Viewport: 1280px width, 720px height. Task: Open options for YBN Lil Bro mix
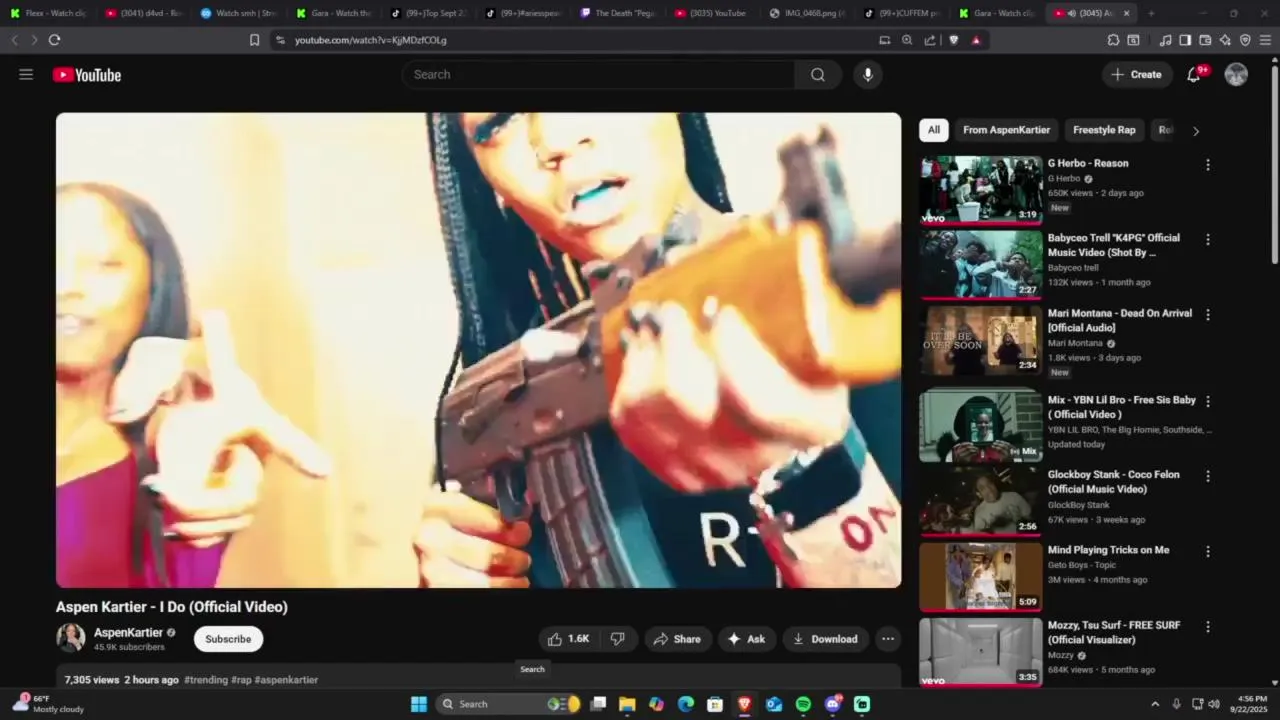(x=1207, y=401)
